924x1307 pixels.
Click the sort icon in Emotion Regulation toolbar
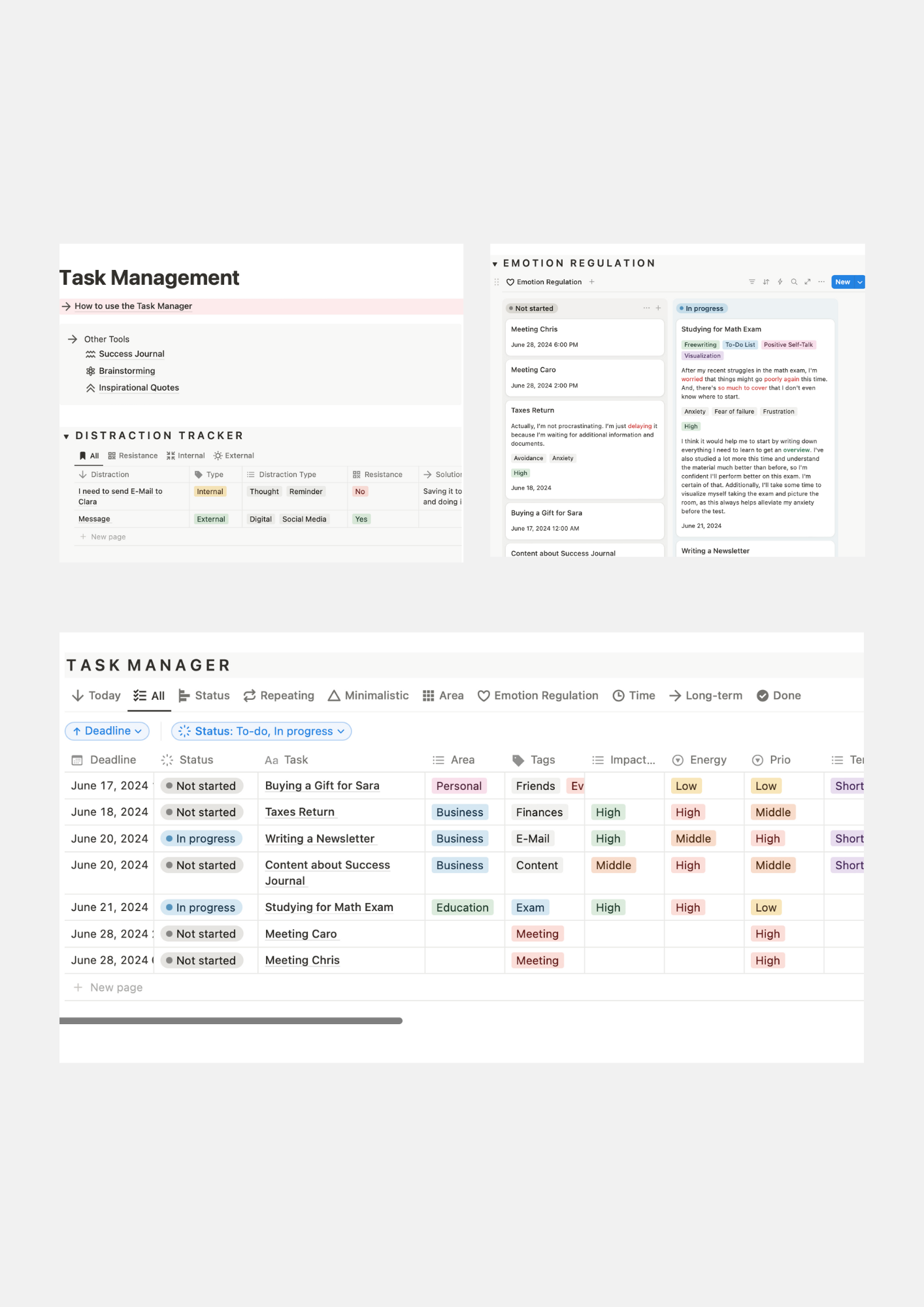tap(766, 282)
